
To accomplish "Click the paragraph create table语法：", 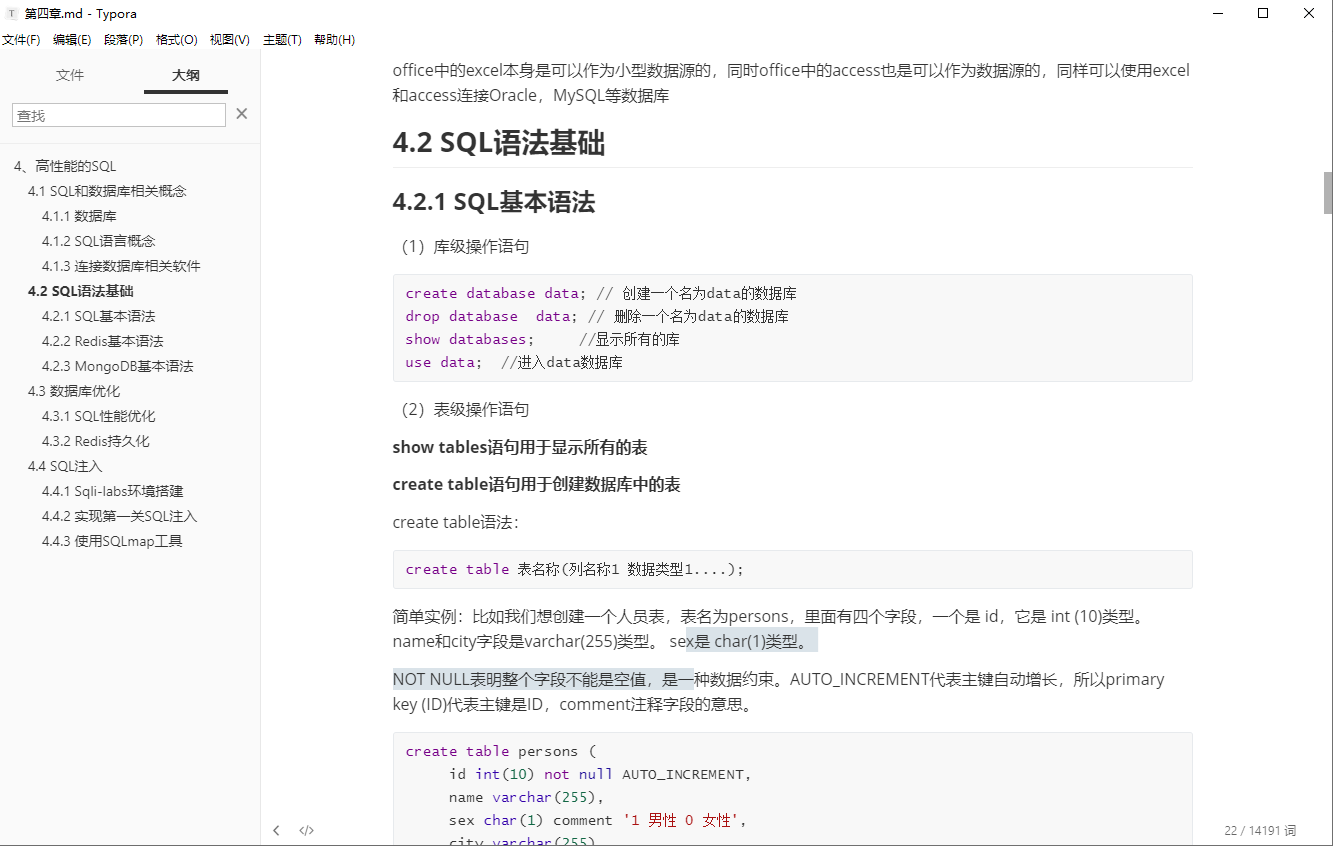I will [x=456, y=522].
